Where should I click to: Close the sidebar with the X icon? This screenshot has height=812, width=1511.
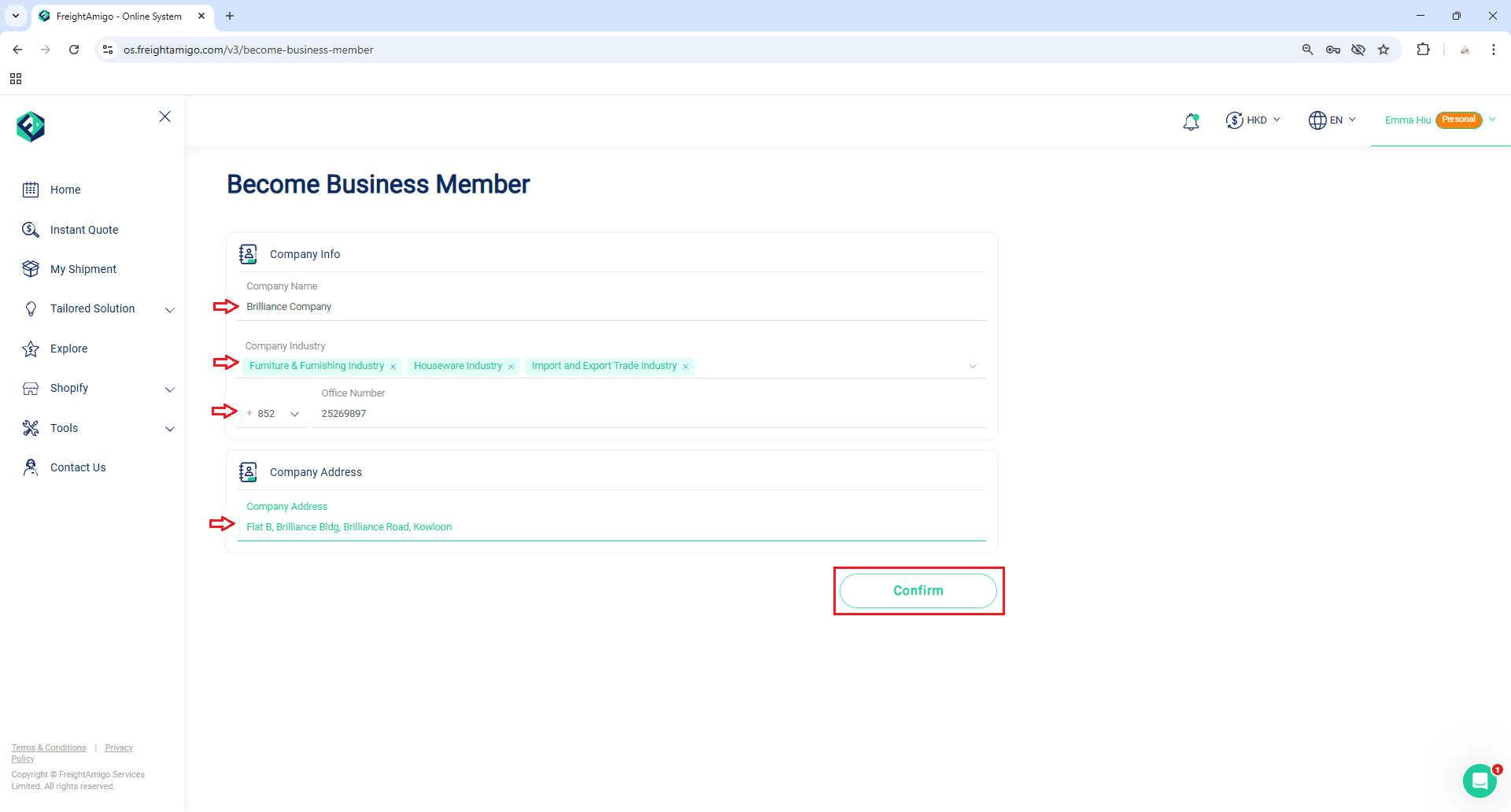164,116
